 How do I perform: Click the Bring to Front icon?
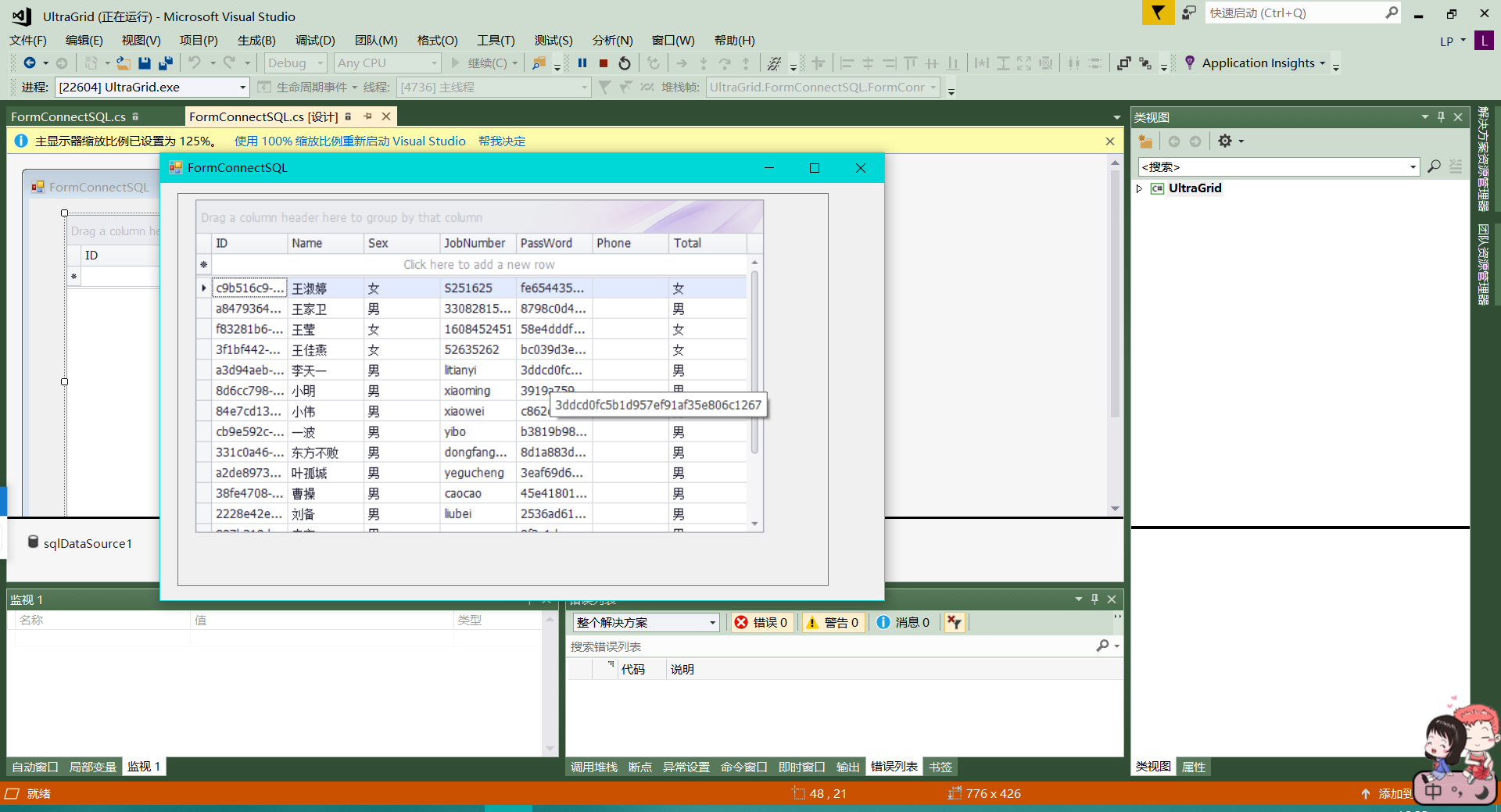(1124, 63)
